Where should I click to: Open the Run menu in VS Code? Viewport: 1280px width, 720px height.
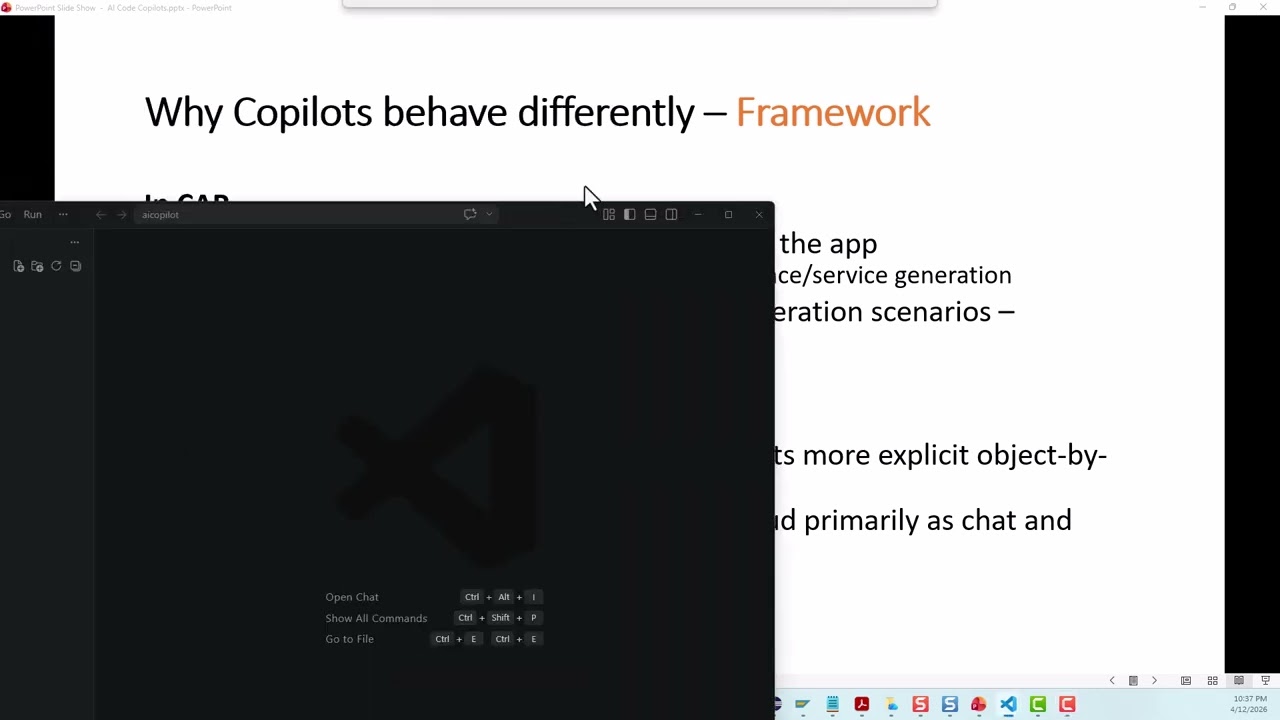point(33,214)
